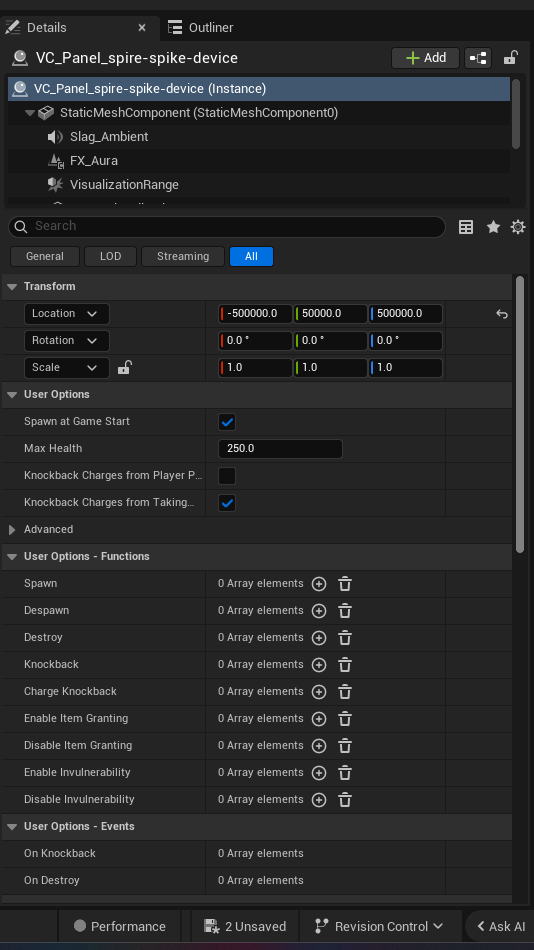Remove all Spawn array elements
The width and height of the screenshot is (534, 950).
coord(345,584)
